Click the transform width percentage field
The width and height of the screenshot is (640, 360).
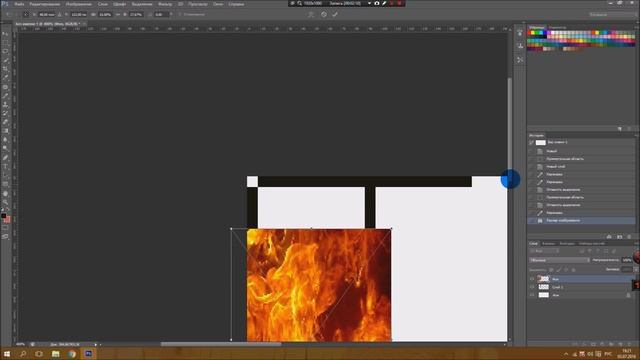104,14
